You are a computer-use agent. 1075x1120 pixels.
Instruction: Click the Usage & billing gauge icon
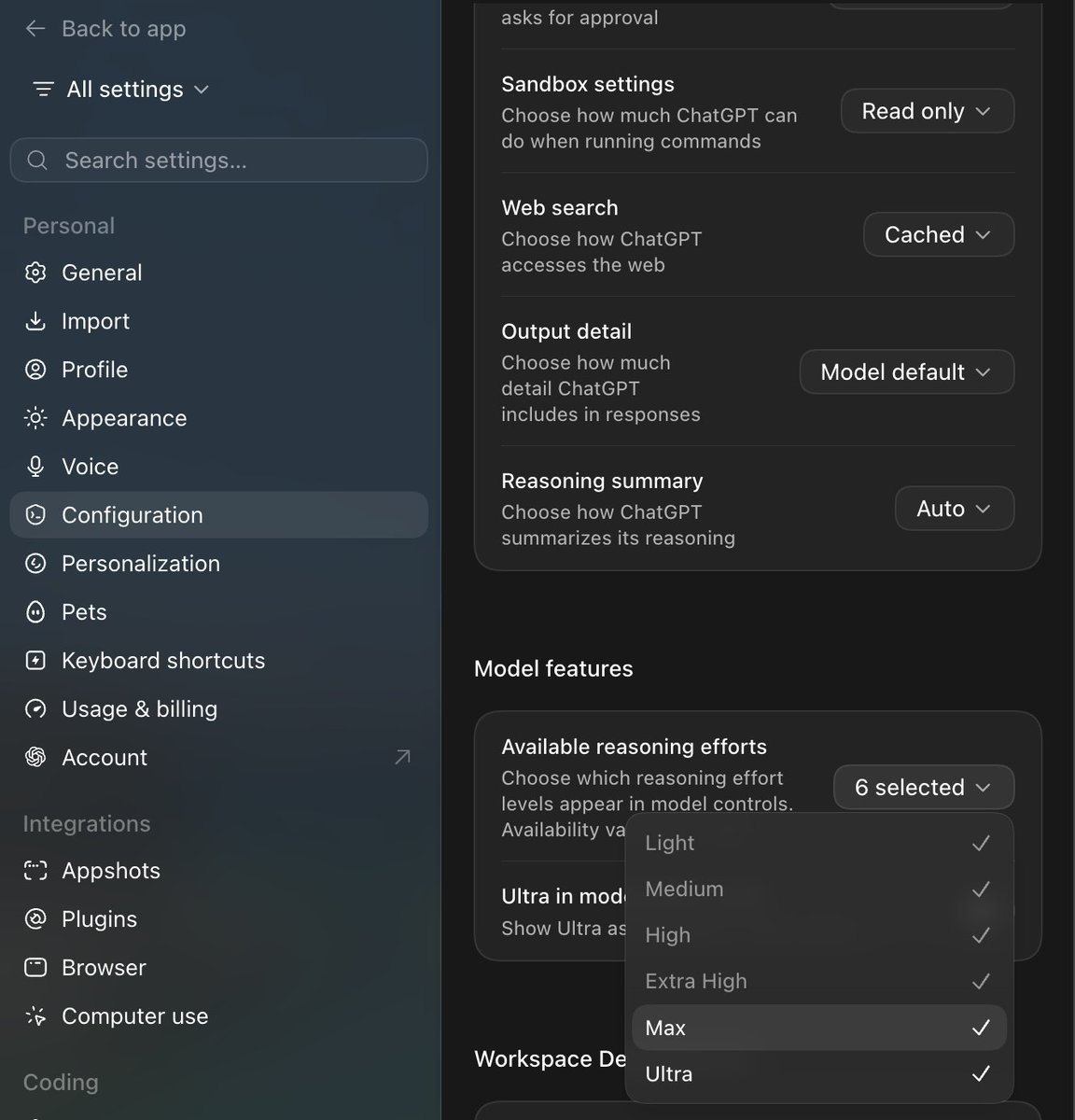click(x=35, y=709)
